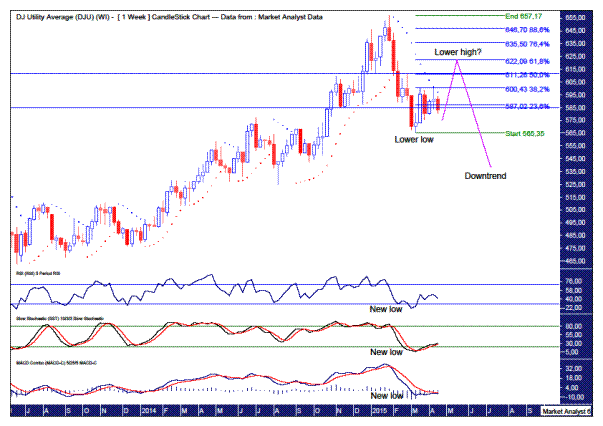This screenshot has height=426, width=603.
Task: Click the 76,00 value on RSI axis
Action: coord(573,281)
